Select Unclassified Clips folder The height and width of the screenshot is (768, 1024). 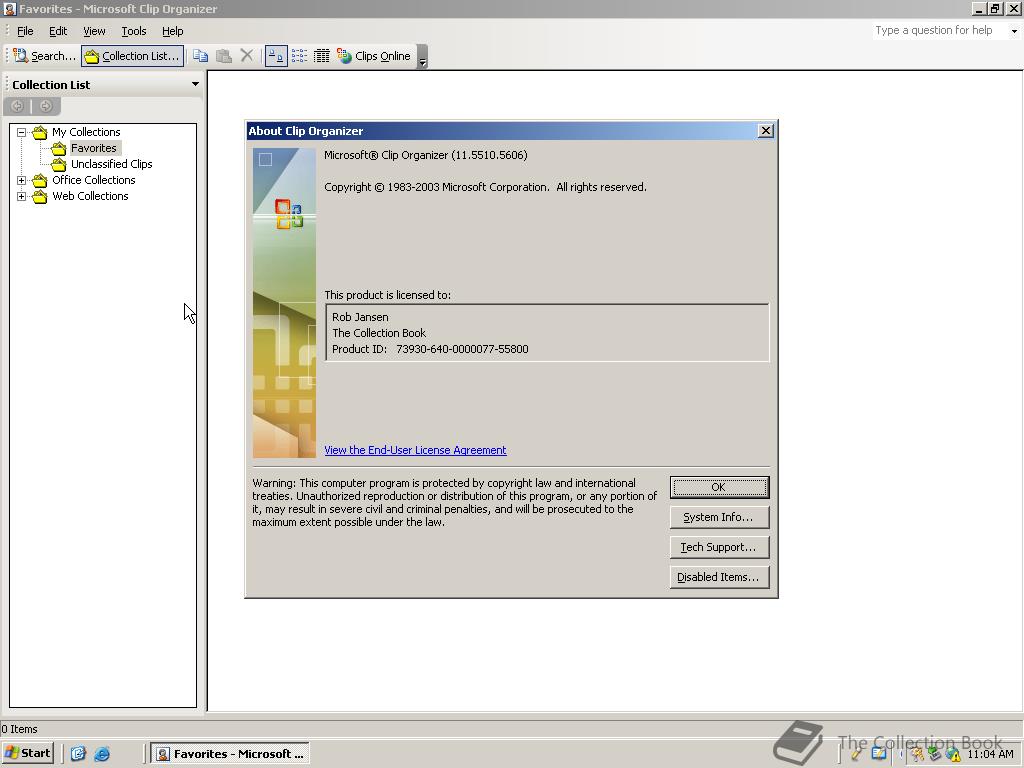click(x=111, y=164)
